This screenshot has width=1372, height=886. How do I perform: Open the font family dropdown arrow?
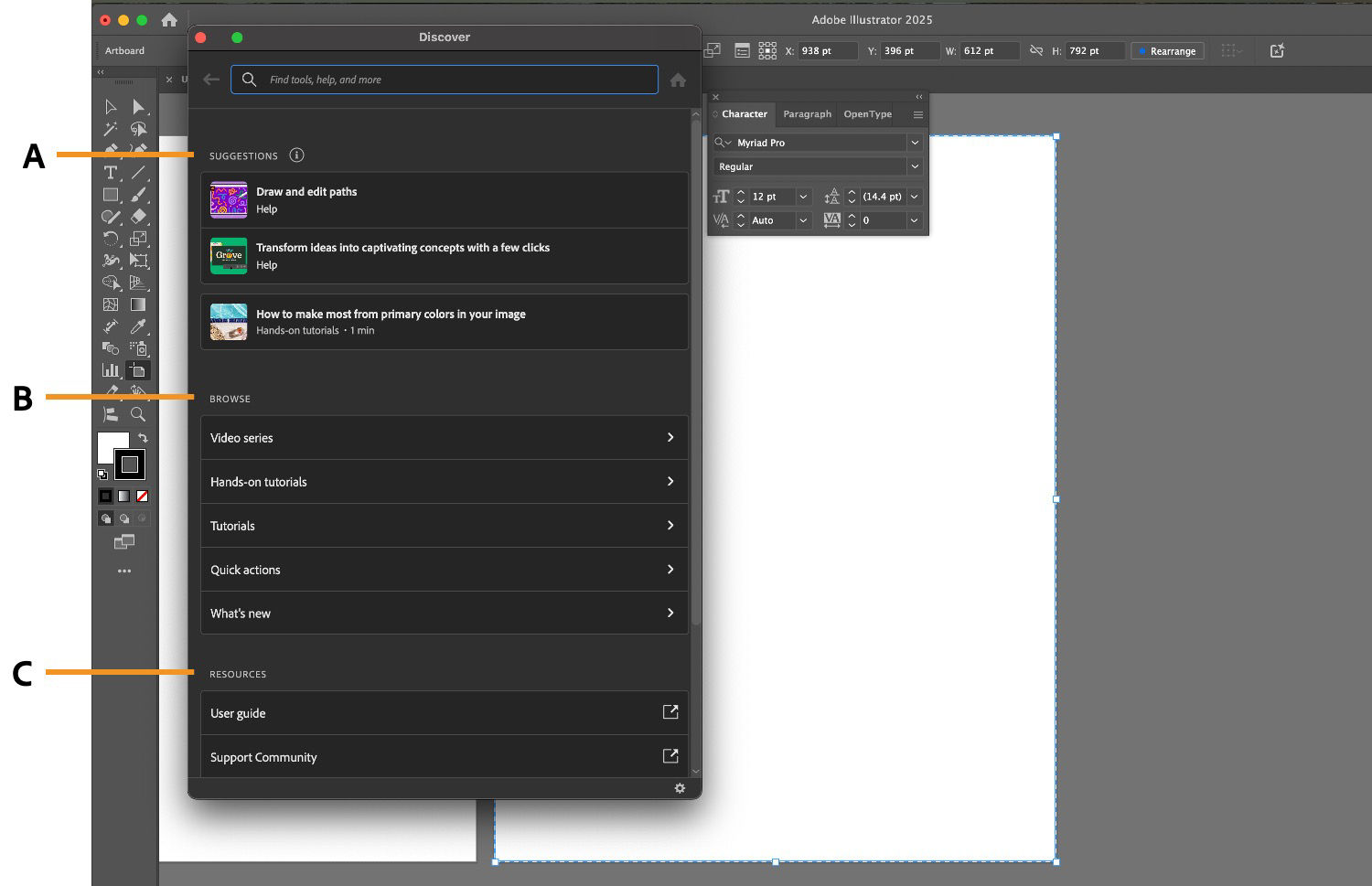[x=914, y=143]
